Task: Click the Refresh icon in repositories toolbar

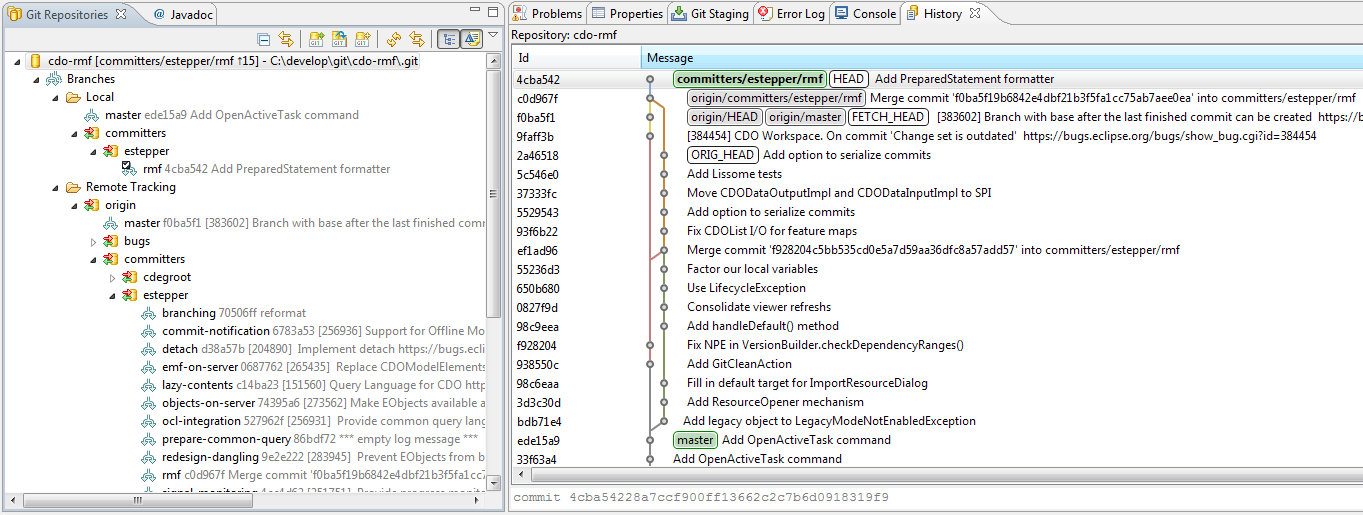Action: pos(394,40)
